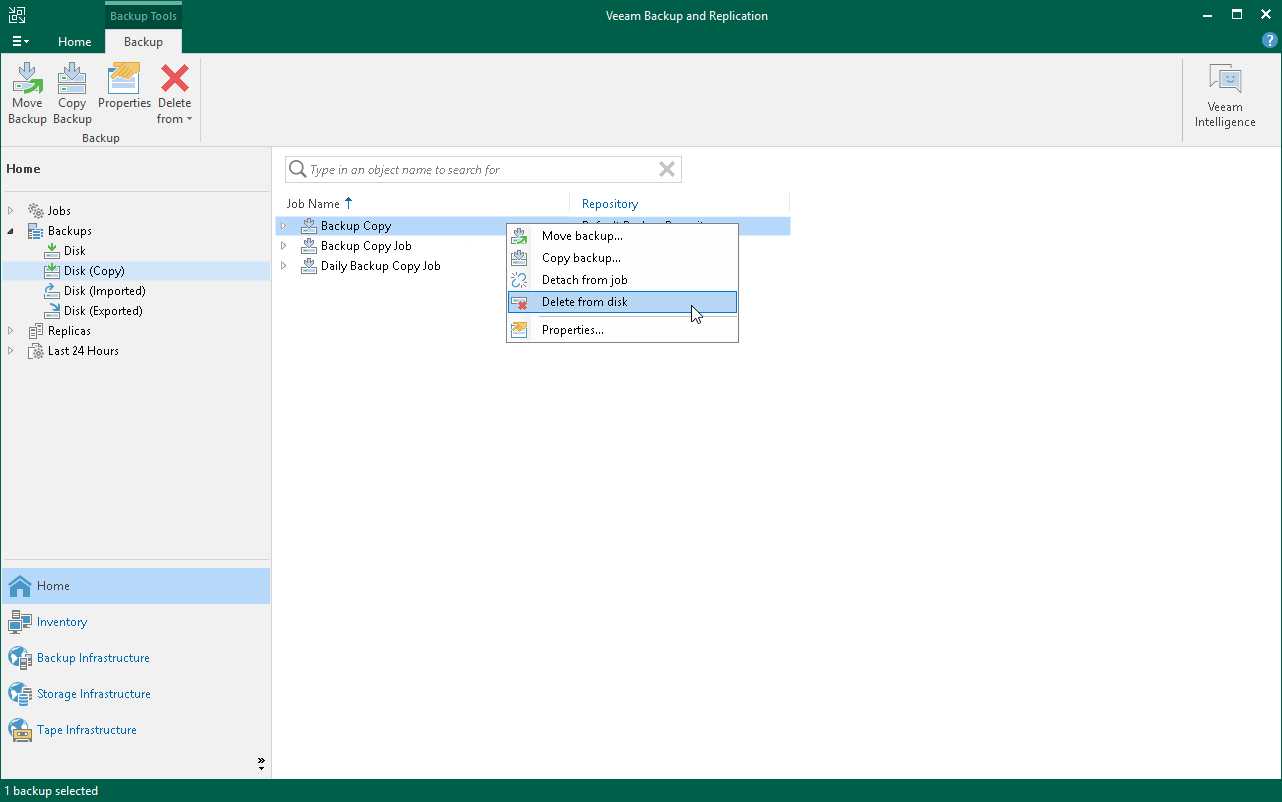This screenshot has height=802, width=1282.
Task: Switch to the Home ribbon tab
Action: click(x=74, y=42)
